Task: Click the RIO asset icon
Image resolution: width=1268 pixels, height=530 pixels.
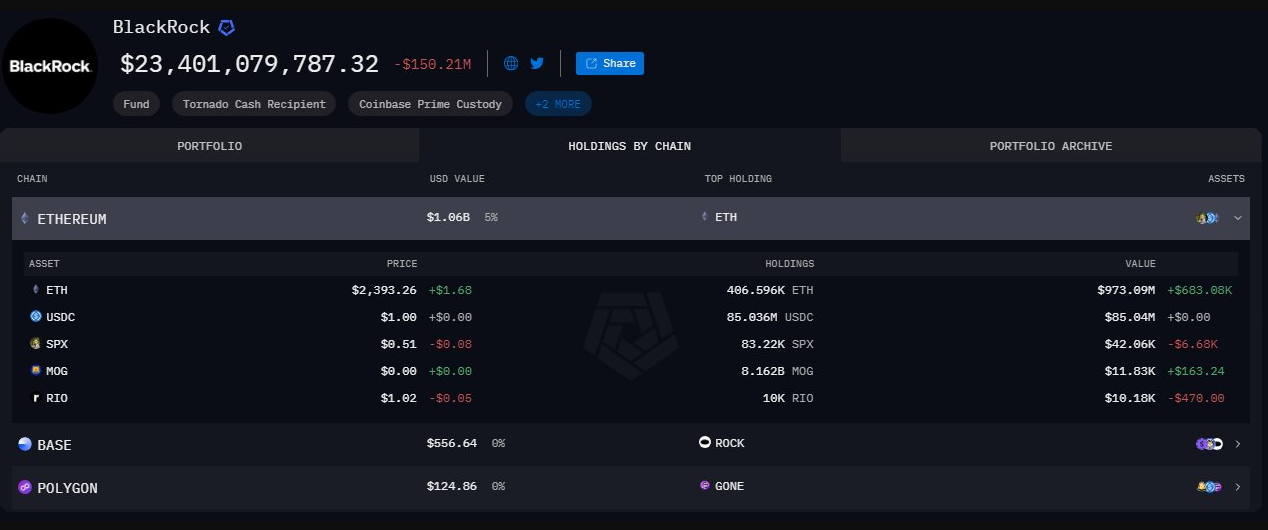Action: (36, 398)
